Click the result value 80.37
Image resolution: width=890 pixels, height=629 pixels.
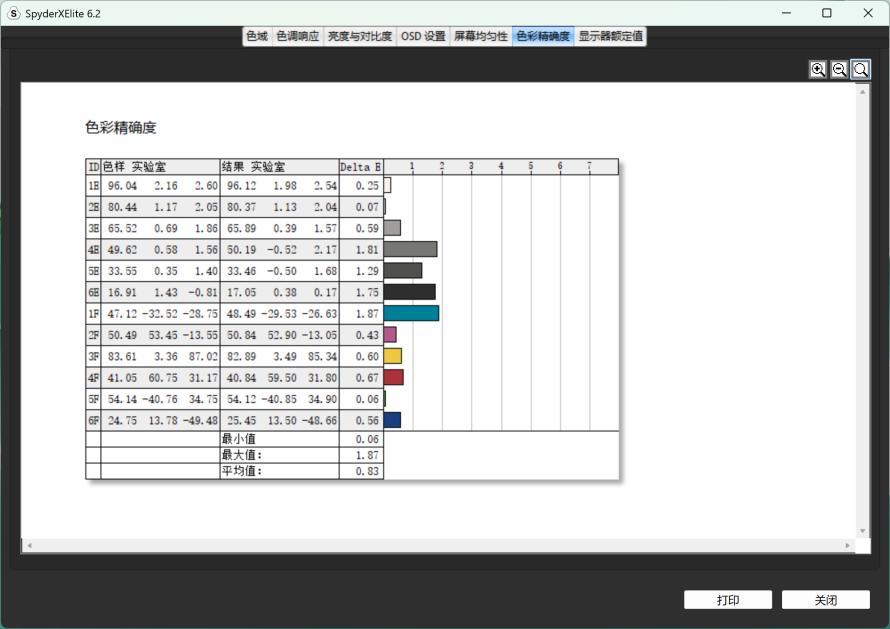point(241,207)
